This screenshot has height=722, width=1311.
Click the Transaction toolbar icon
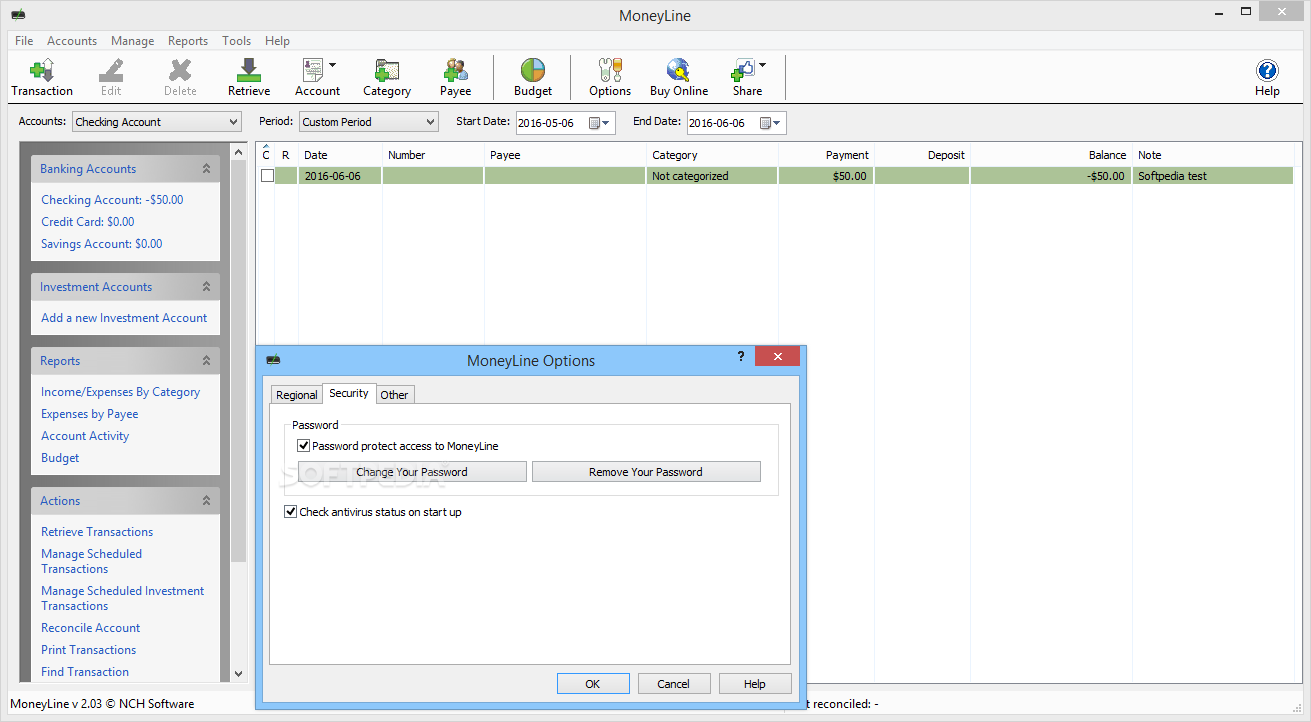tap(42, 71)
